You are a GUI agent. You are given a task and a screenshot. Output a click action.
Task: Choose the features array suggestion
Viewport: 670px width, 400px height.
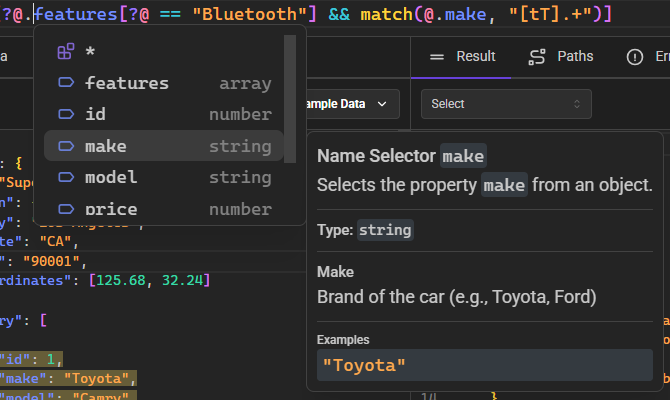(164, 83)
